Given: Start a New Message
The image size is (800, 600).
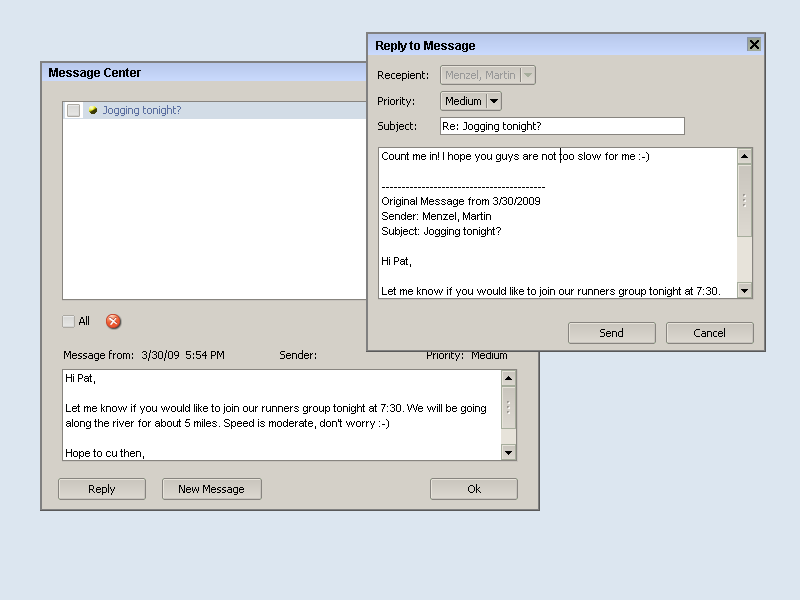Looking at the screenshot, I should click(211, 489).
